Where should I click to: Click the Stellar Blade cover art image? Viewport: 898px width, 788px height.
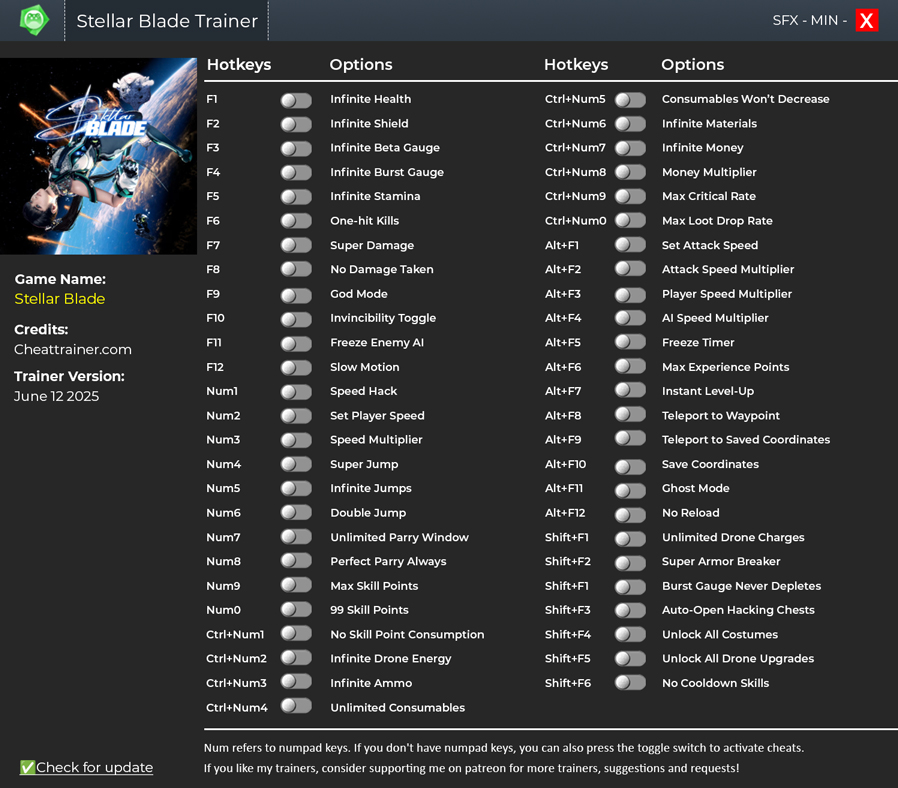tap(99, 156)
